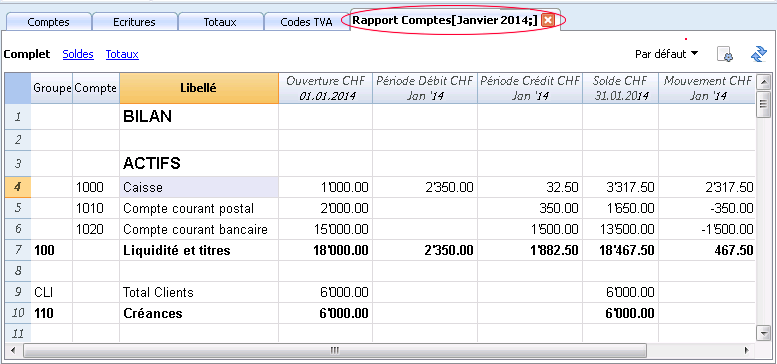This screenshot has width=777, height=364.
Task: Click the vertical scrollbar down arrow
Action: pyautogui.click(x=764, y=333)
